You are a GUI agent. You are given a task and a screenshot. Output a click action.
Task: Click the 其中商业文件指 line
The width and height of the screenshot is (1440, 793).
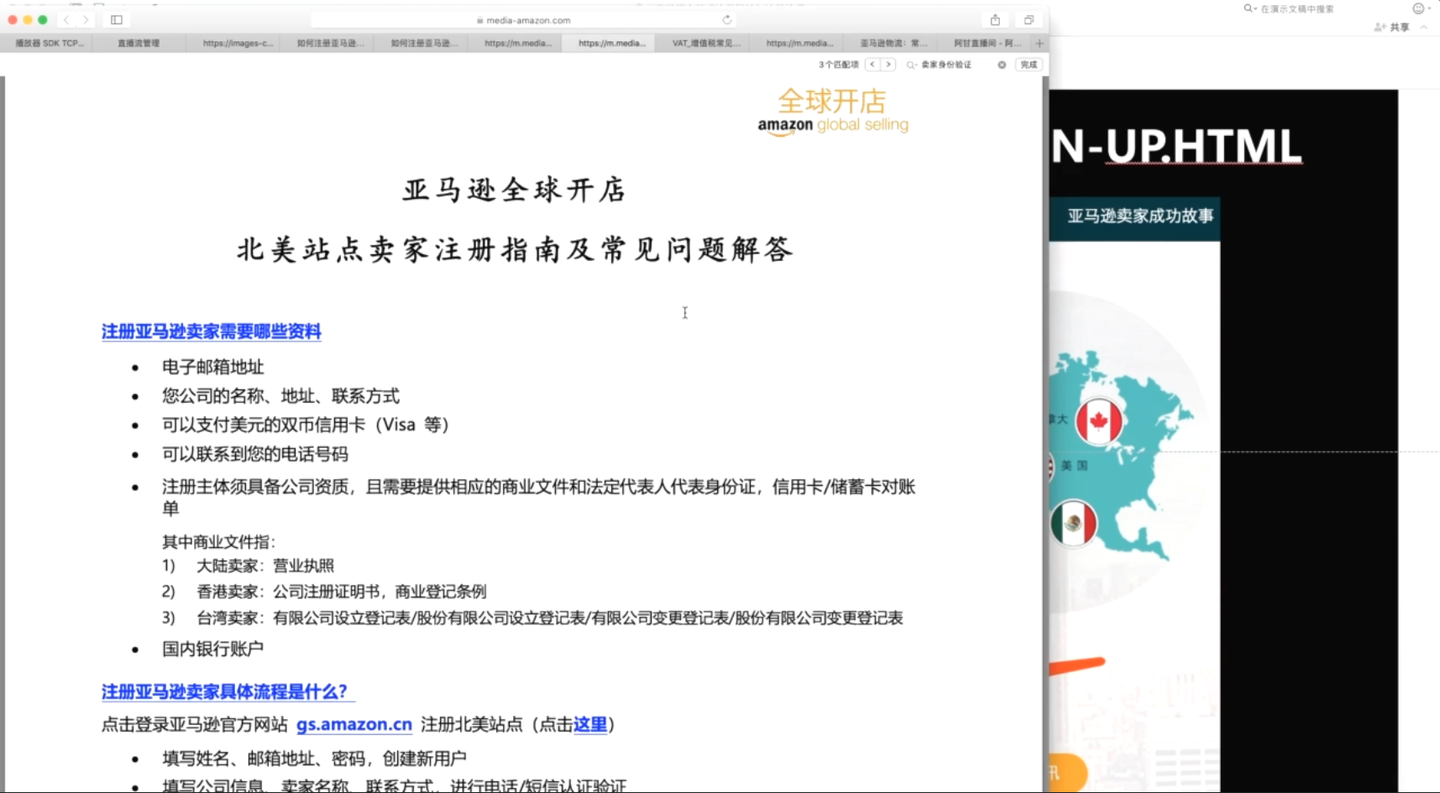click(x=219, y=542)
